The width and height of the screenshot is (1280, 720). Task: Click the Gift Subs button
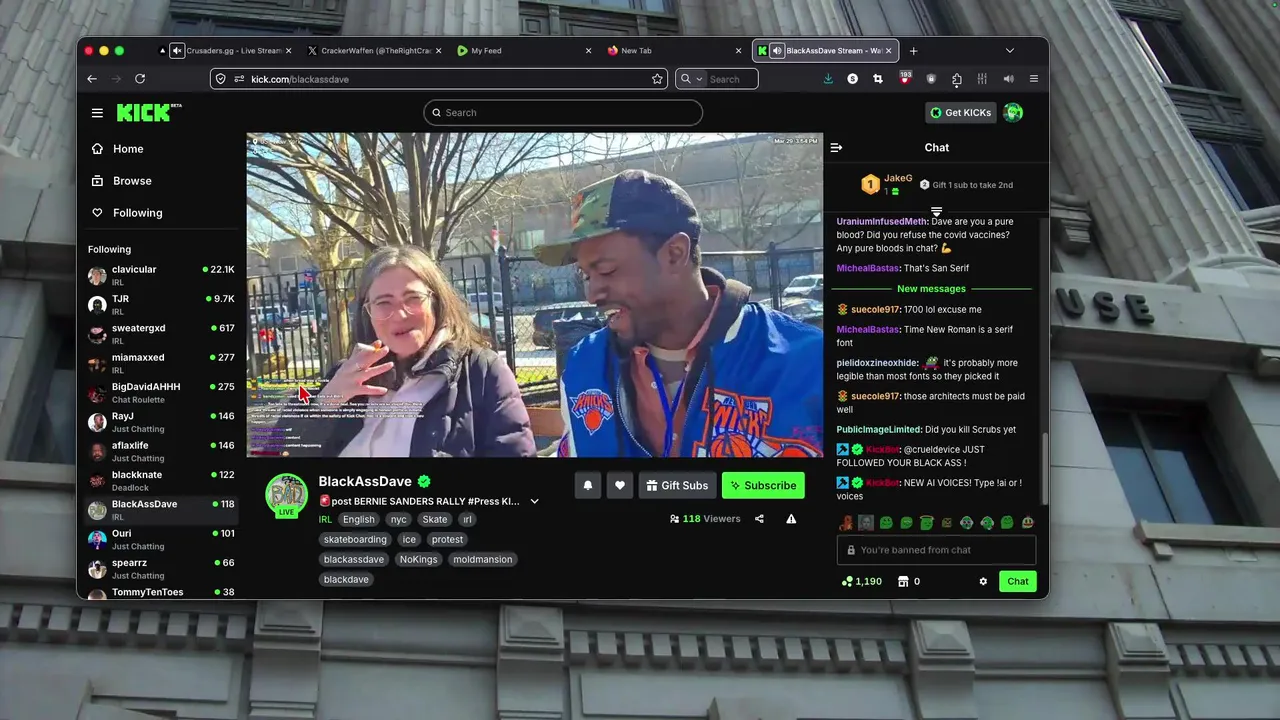677,485
